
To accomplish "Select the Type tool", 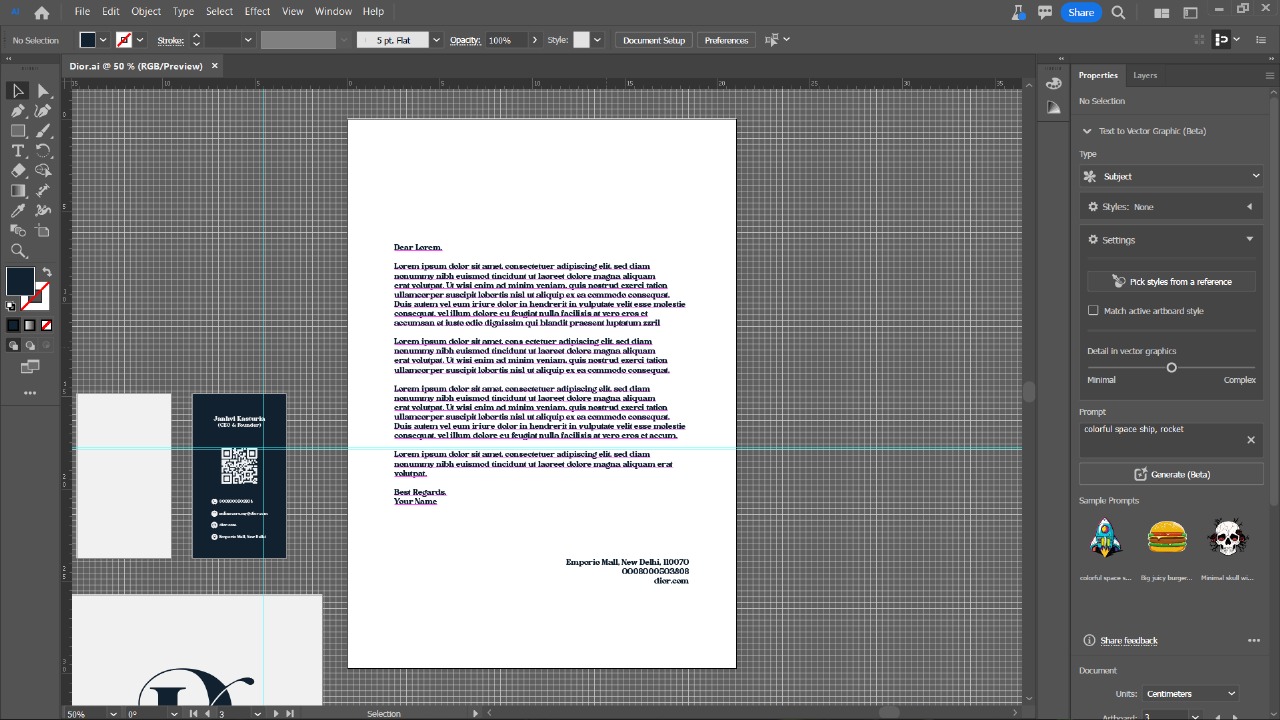I will 17,150.
